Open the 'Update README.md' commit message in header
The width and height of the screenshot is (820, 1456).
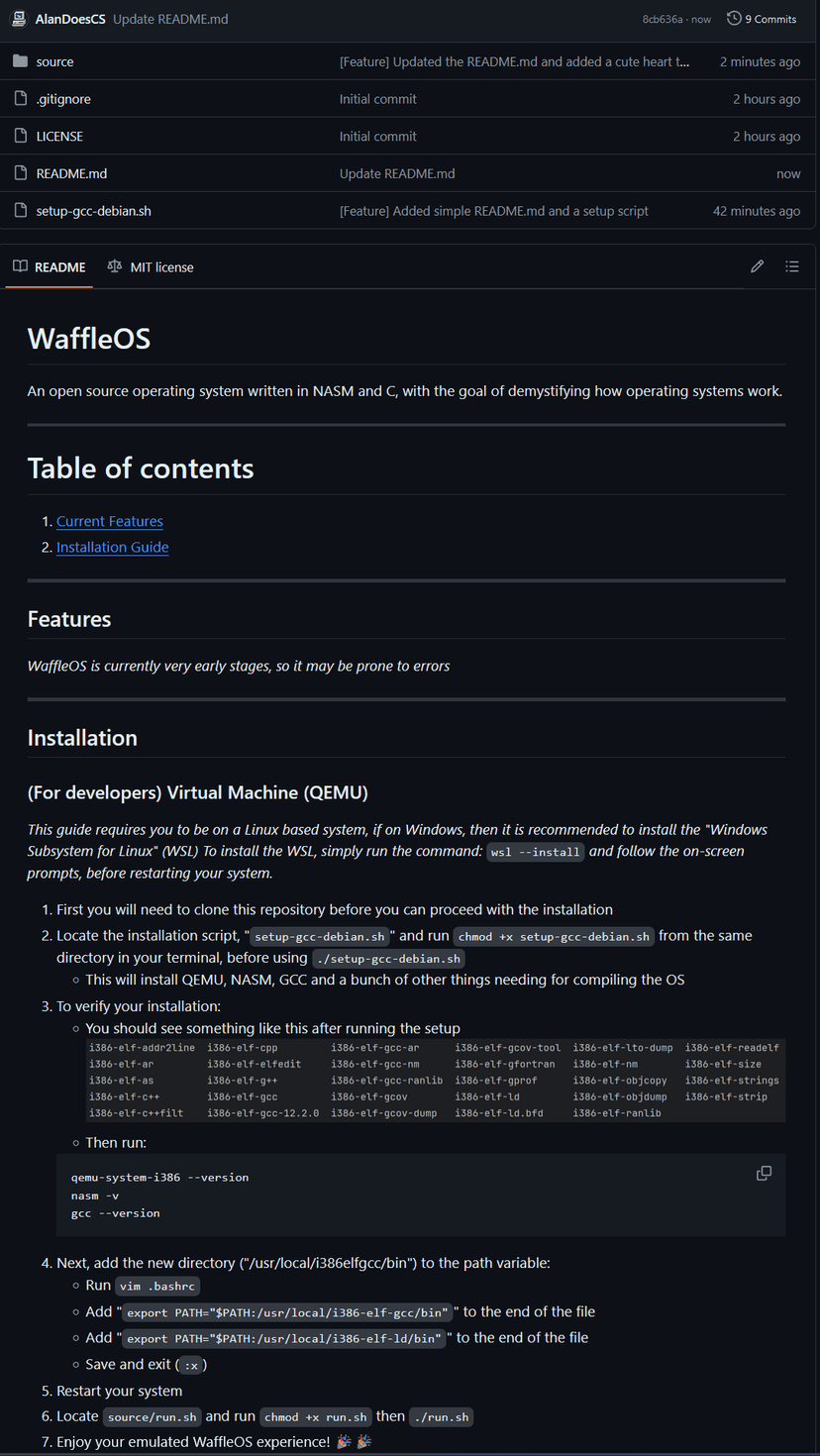[170, 19]
